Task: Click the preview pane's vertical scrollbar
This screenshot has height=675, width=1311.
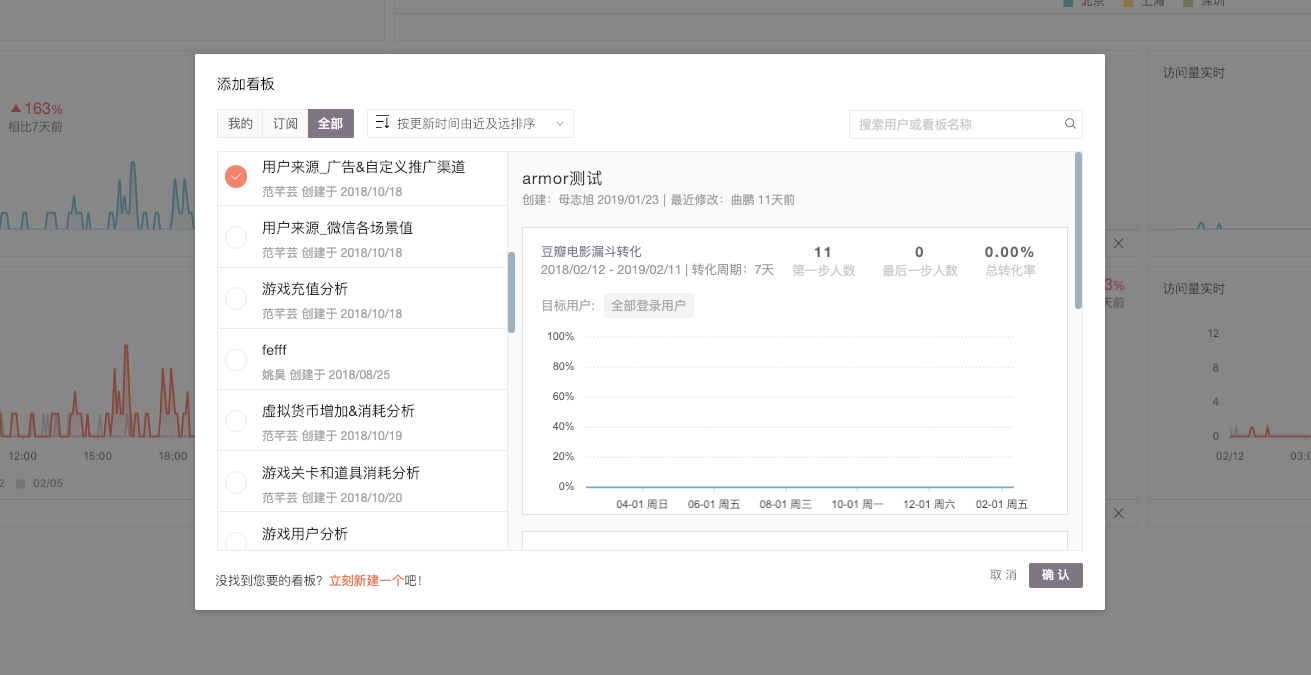Action: coord(1078,230)
